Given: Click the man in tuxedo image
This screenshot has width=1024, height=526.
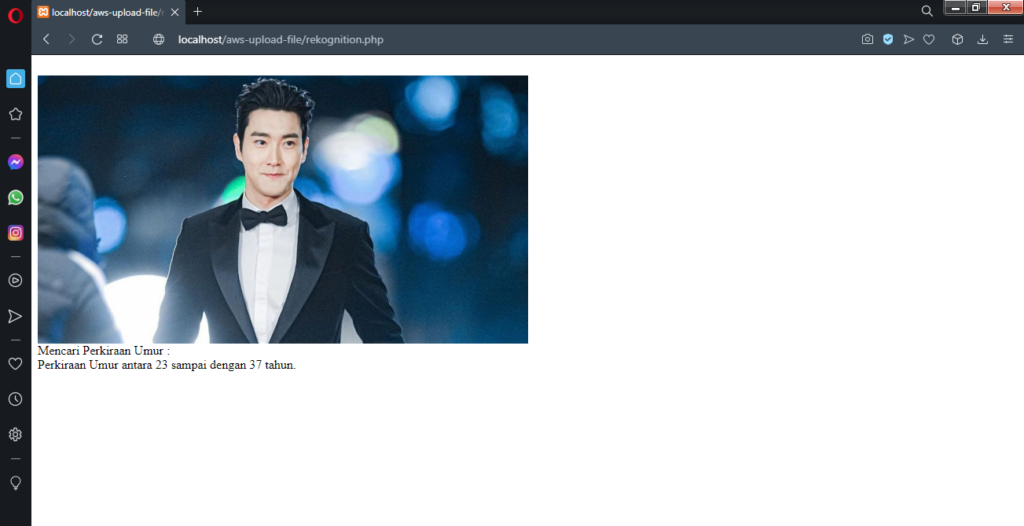Looking at the screenshot, I should coord(283,209).
